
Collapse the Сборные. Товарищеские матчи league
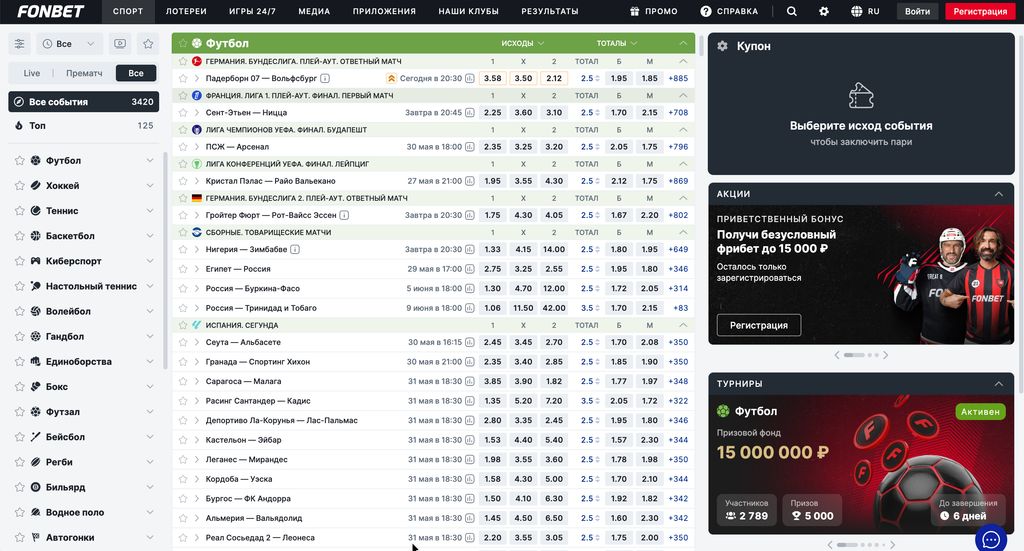click(x=683, y=232)
